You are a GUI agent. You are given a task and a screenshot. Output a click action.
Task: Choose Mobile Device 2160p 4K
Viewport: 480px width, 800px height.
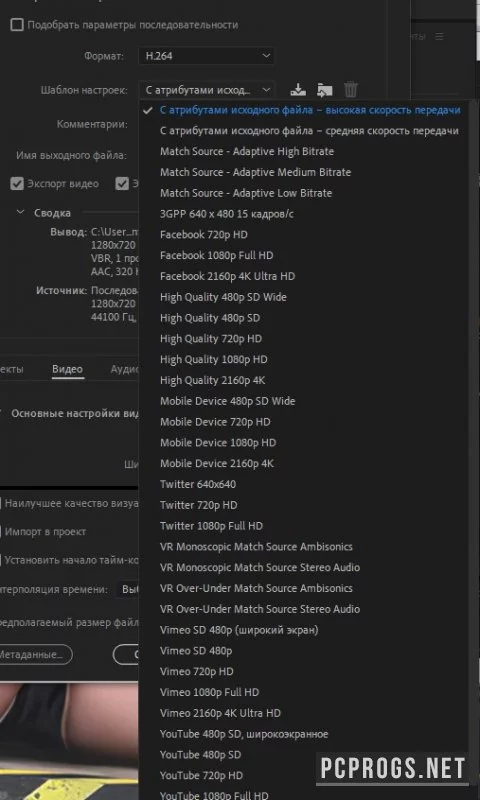(217, 463)
